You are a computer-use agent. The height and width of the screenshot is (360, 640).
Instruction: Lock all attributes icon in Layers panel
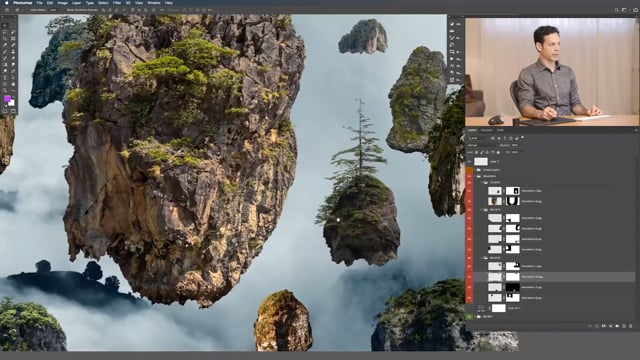tap(498, 152)
